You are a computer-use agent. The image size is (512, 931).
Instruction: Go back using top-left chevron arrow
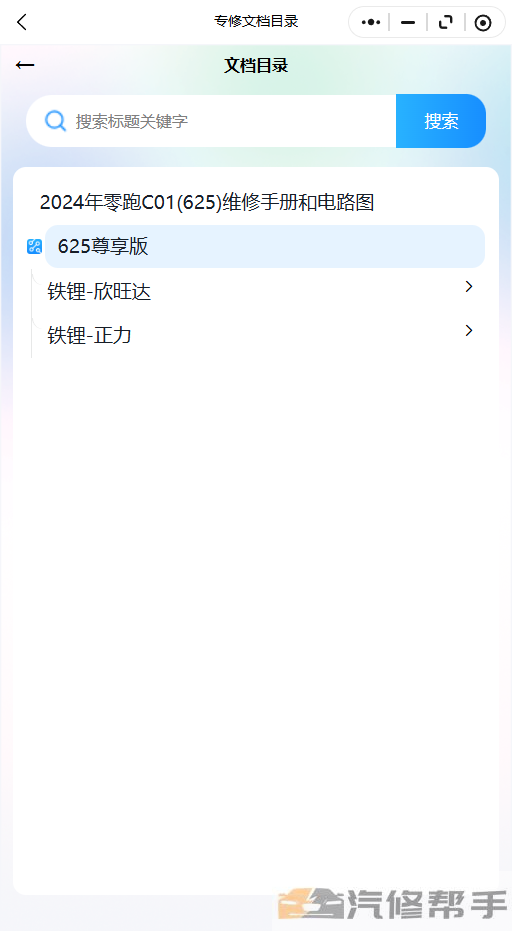[x=22, y=22]
